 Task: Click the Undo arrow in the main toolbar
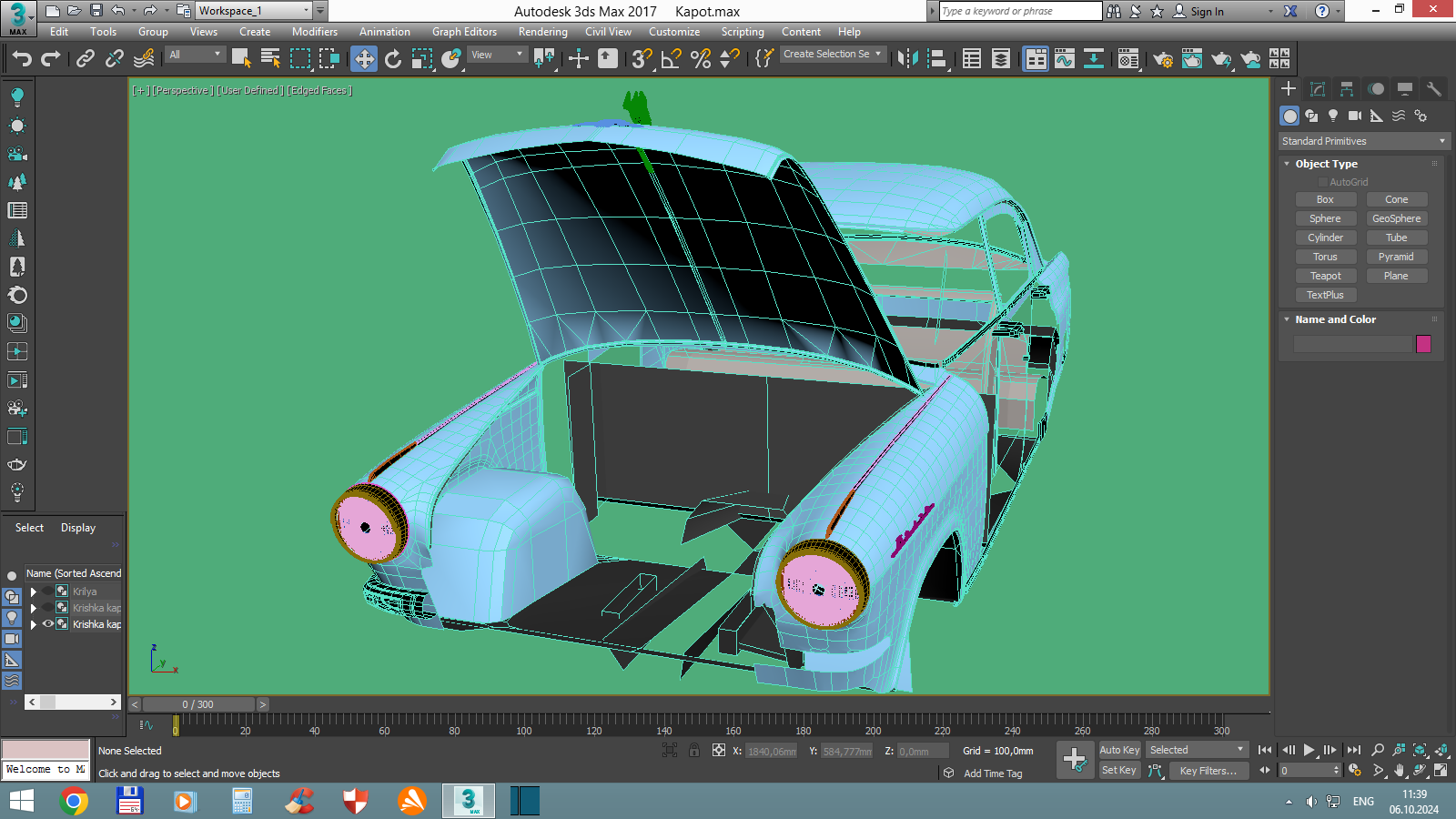point(22,59)
